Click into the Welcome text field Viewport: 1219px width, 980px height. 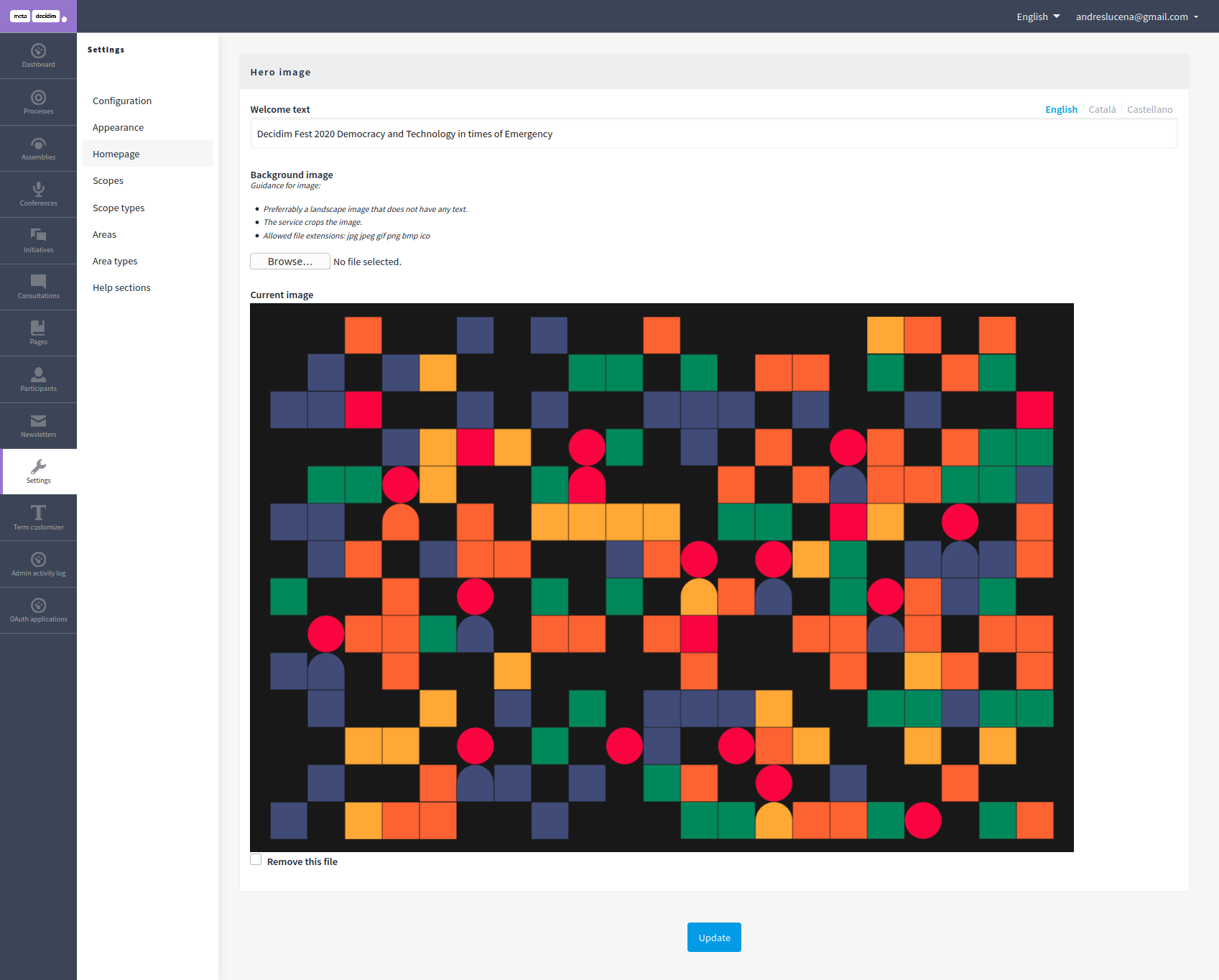tap(714, 134)
